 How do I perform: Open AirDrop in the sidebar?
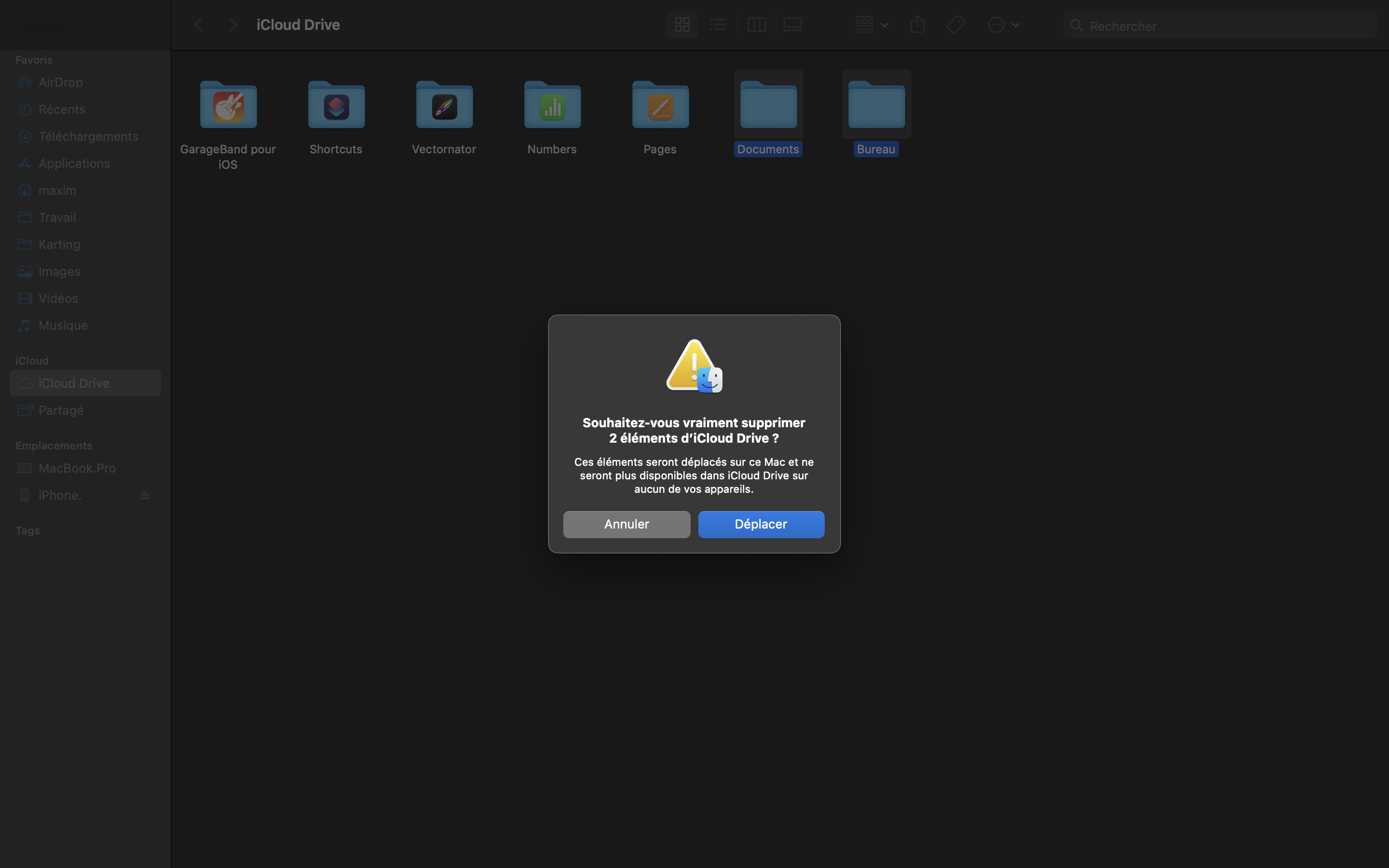pyautogui.click(x=60, y=82)
